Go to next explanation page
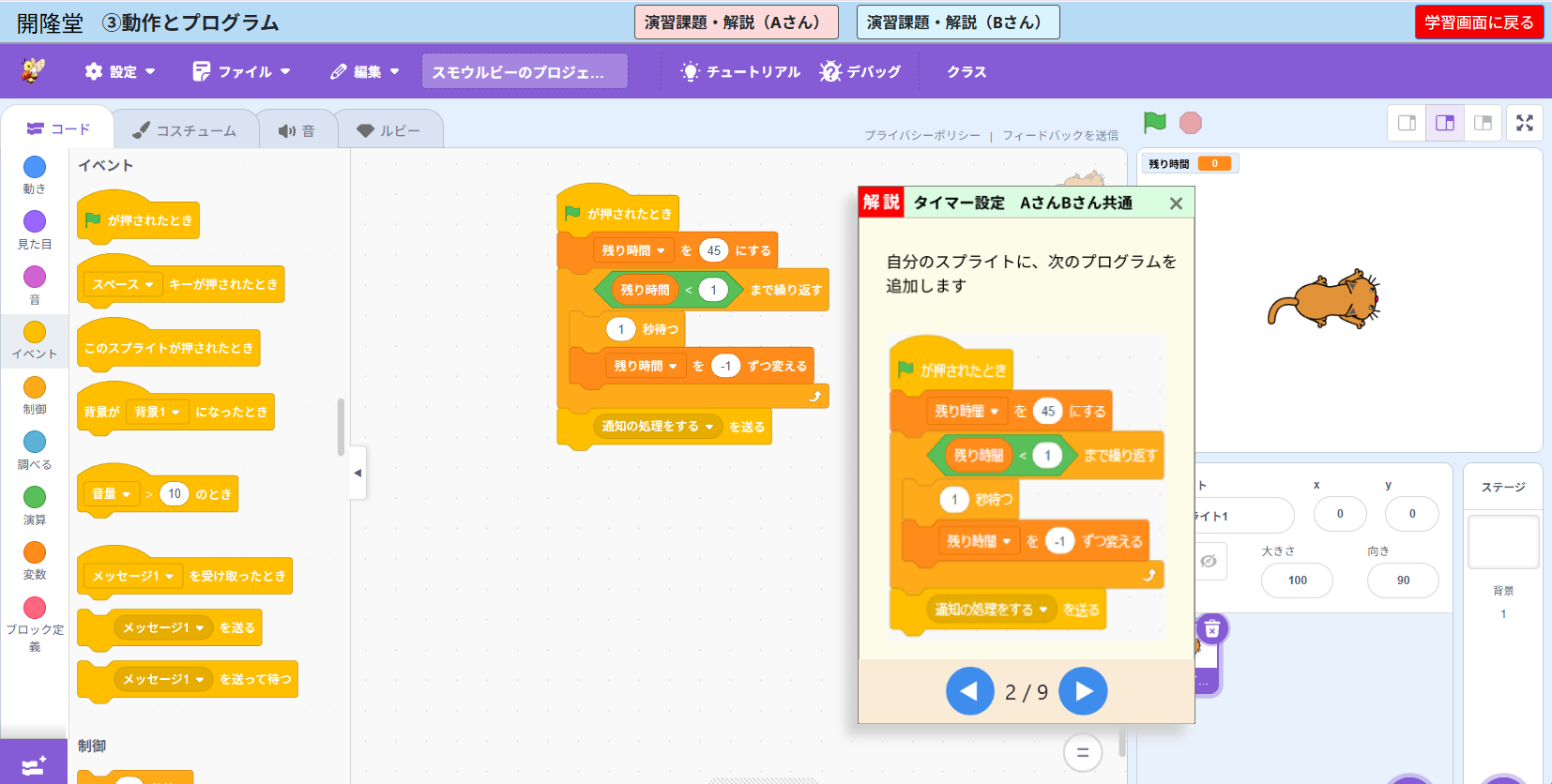The image size is (1552, 784). tap(1083, 691)
